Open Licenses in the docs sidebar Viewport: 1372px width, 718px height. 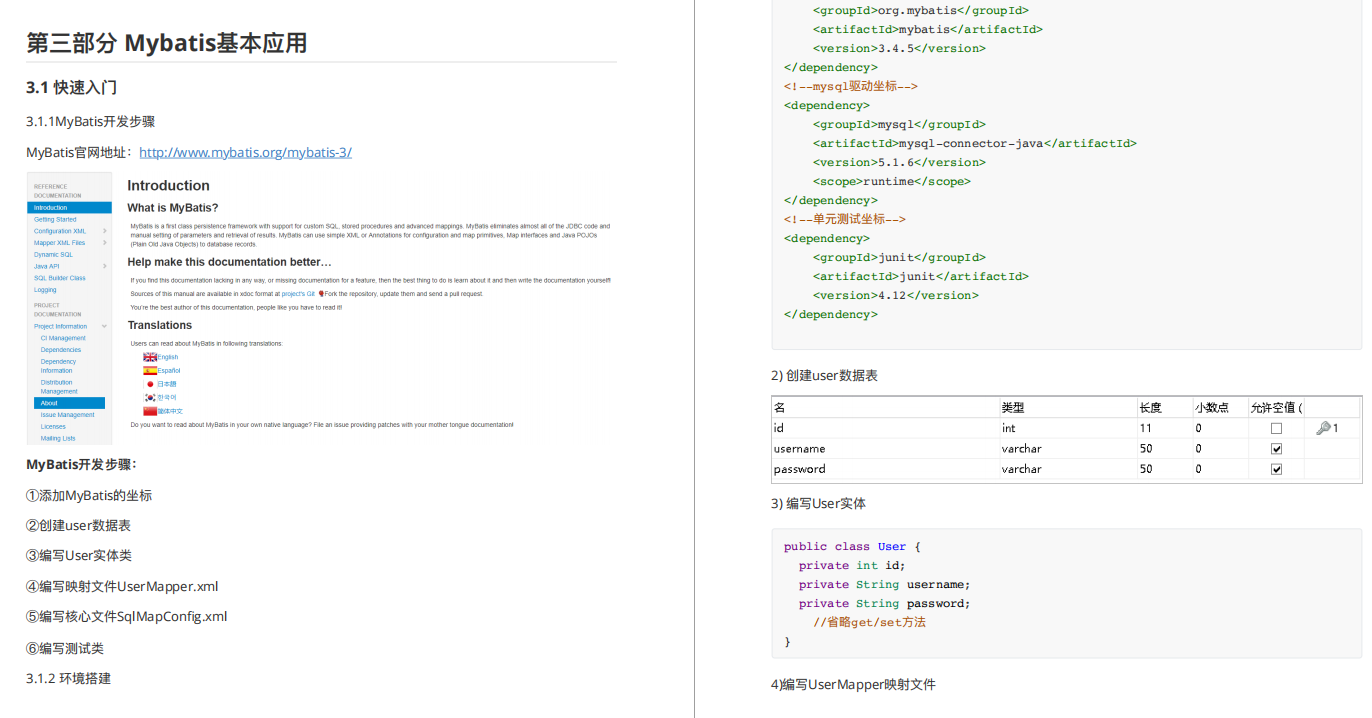[53, 427]
